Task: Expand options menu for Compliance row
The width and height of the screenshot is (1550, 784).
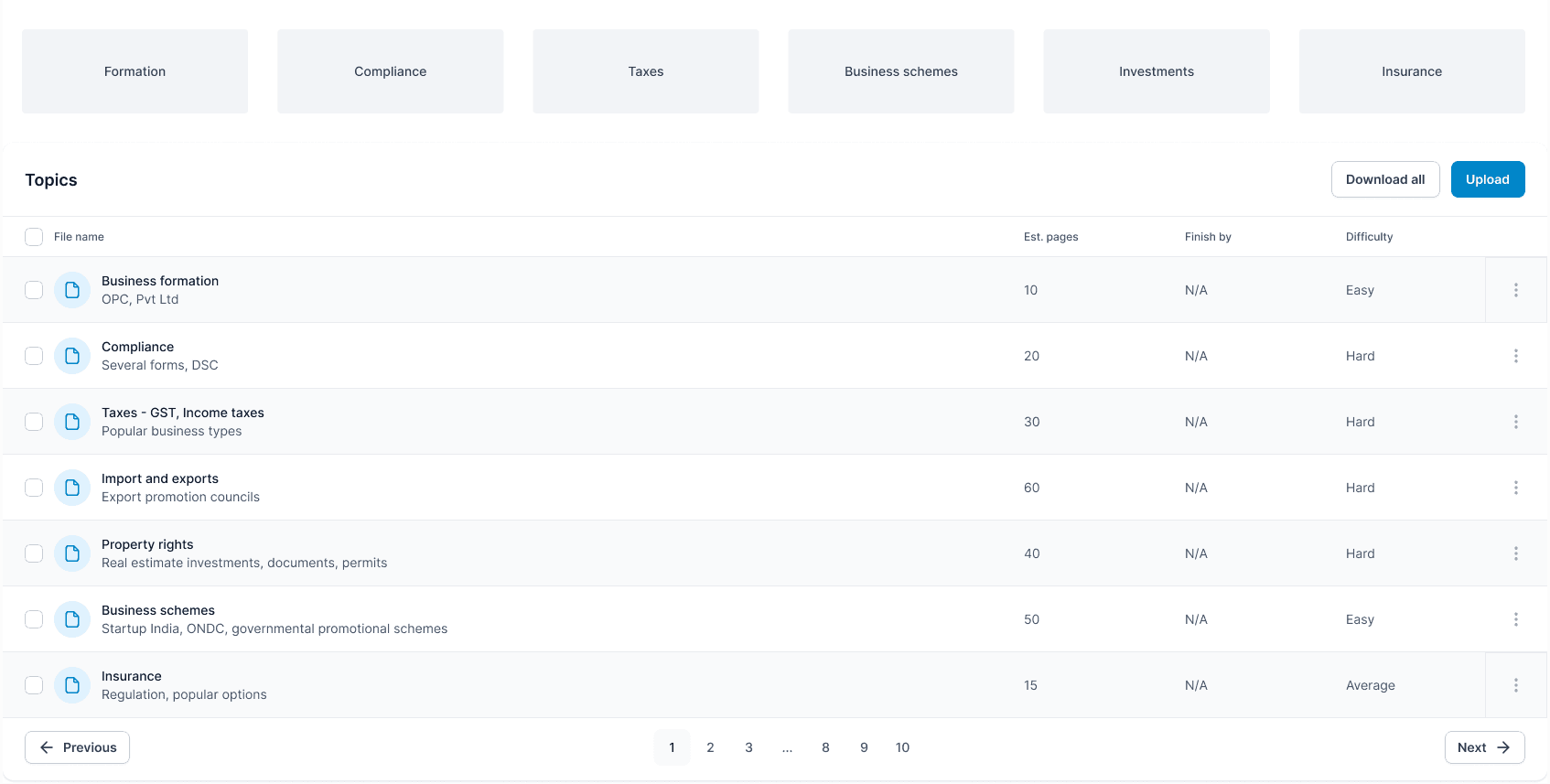Action: tap(1515, 356)
